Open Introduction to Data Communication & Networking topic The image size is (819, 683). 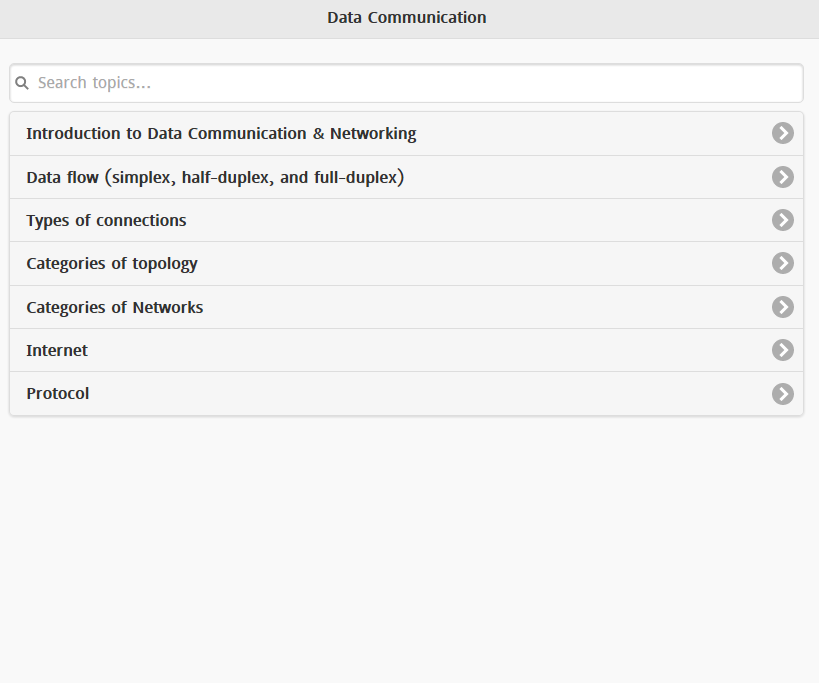pyautogui.click(x=221, y=134)
